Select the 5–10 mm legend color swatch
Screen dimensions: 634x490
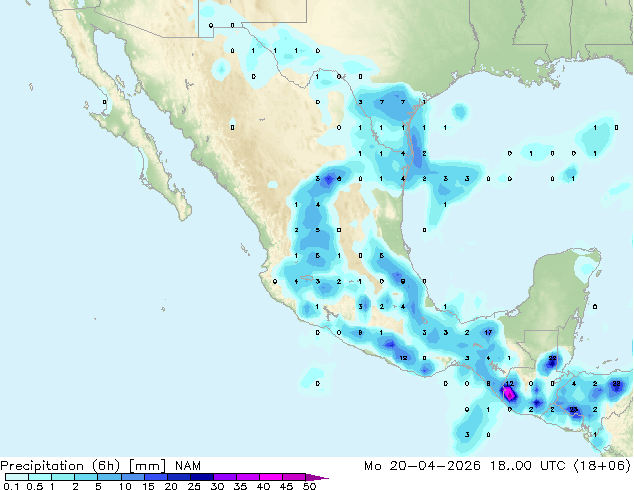[x=109, y=477]
